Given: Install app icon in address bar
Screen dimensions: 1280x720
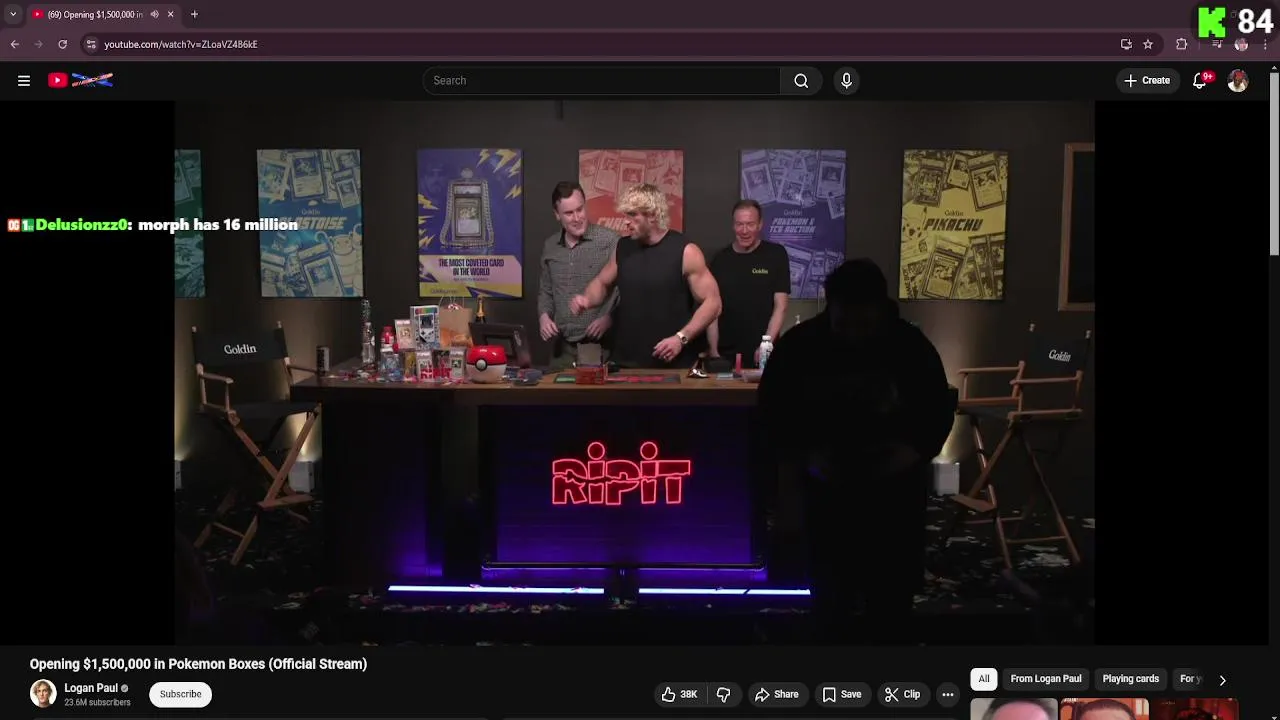Looking at the screenshot, I should pos(1126,44).
